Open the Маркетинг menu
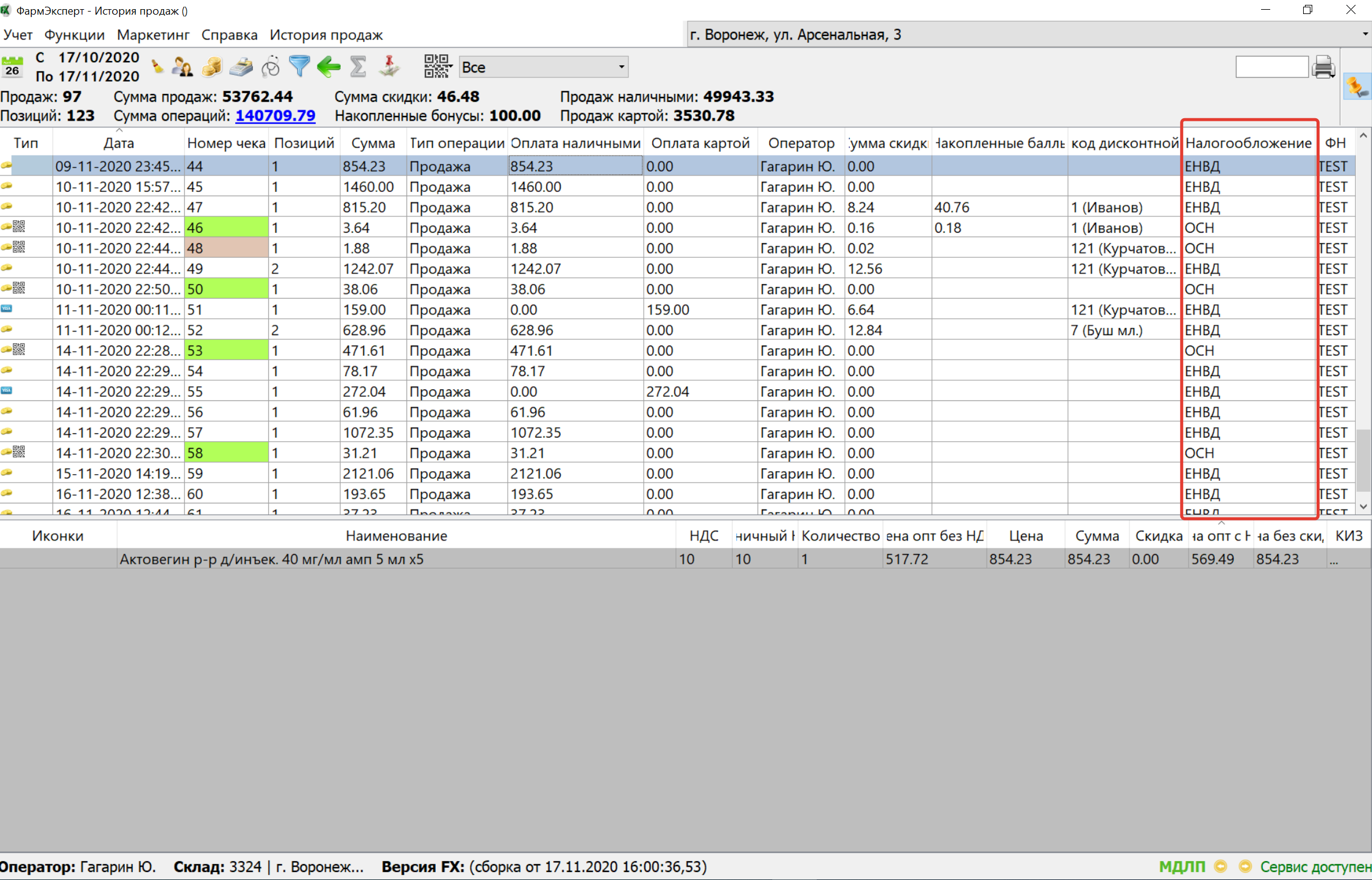 coord(153,35)
